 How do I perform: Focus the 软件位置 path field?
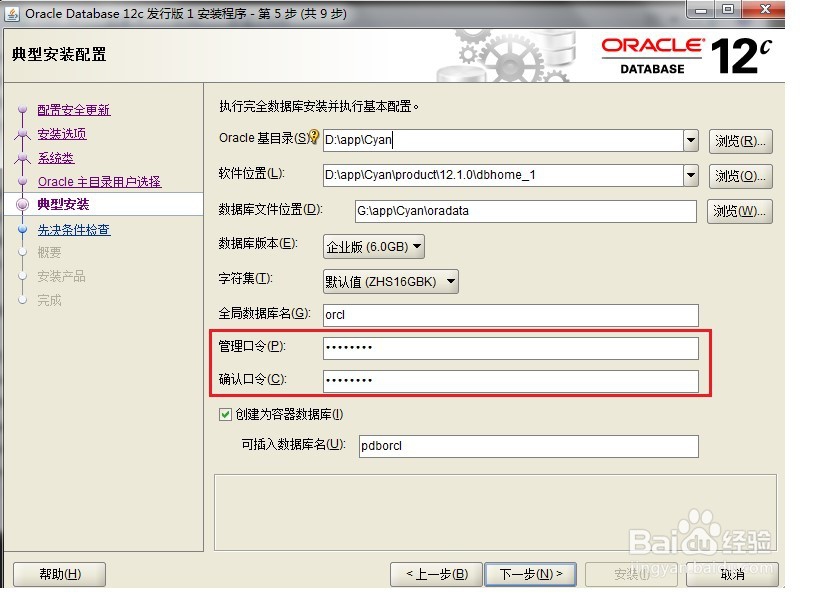point(504,175)
